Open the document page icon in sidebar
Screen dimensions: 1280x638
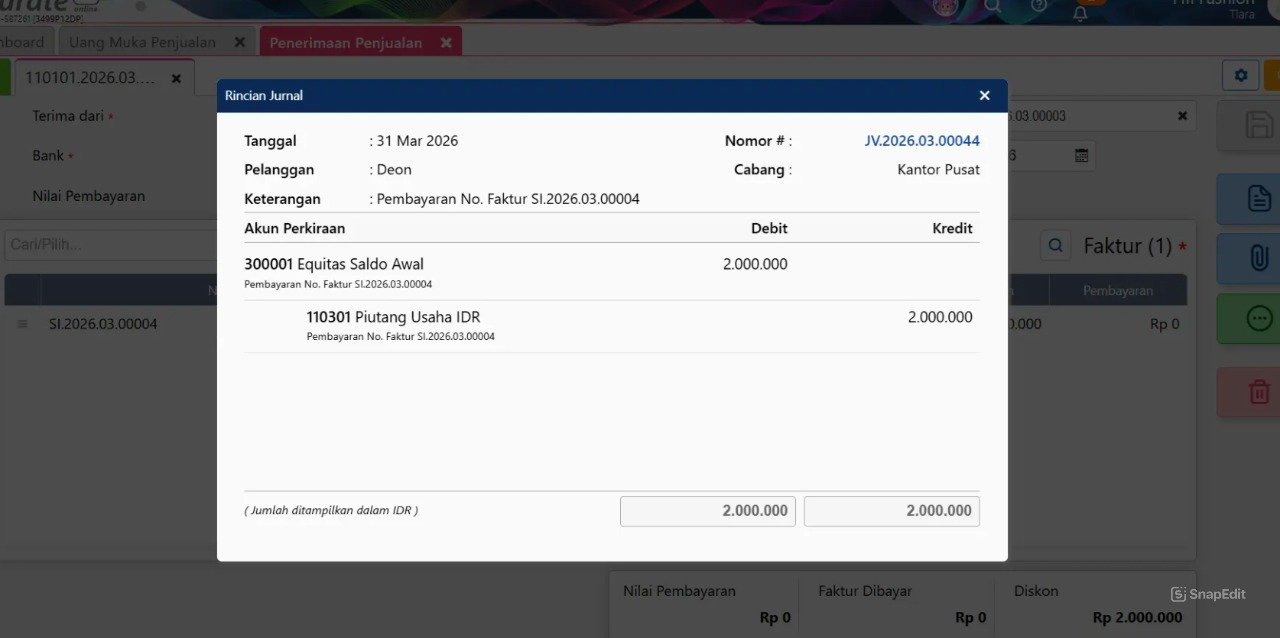coord(1258,198)
